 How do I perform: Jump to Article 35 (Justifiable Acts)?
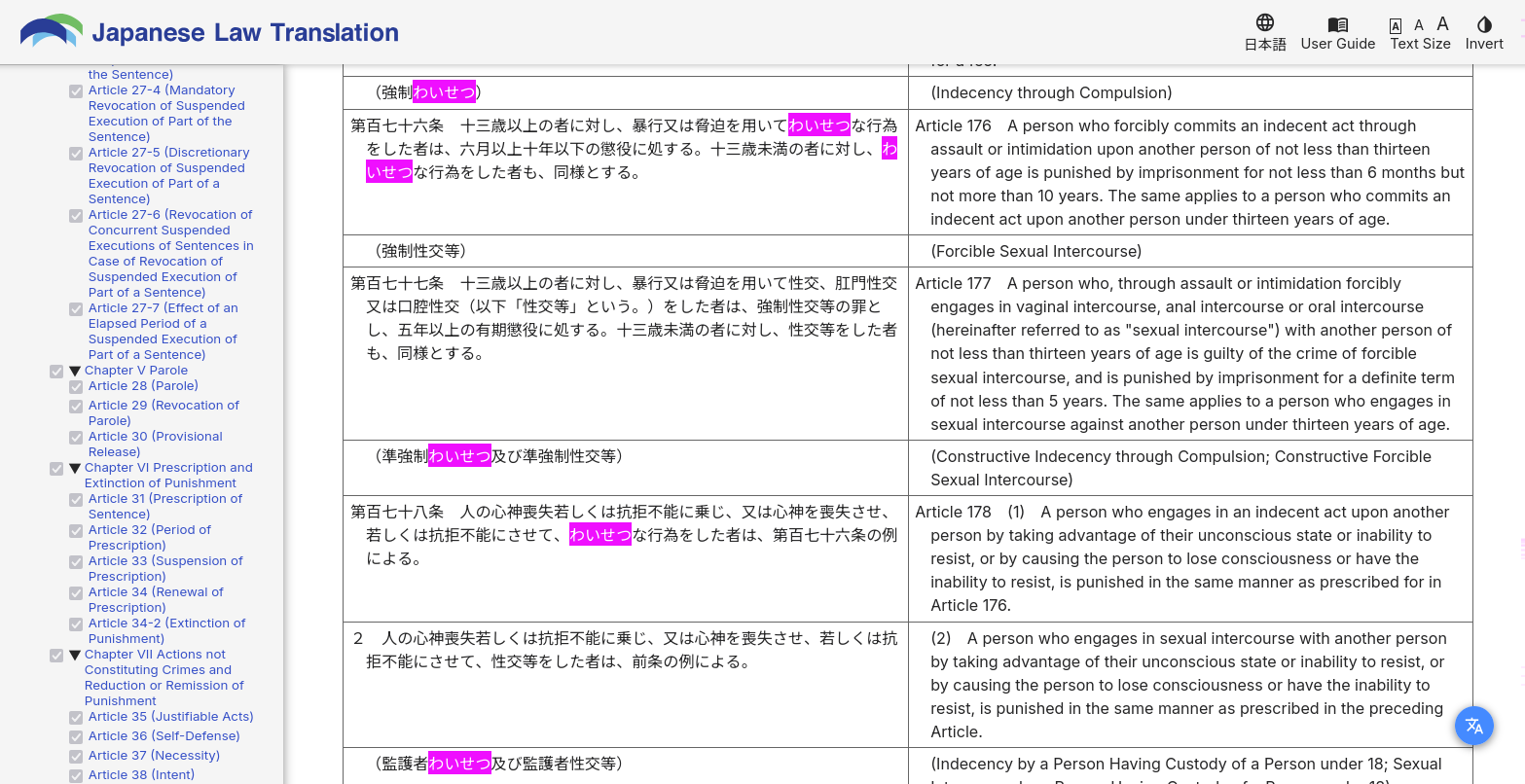(171, 717)
